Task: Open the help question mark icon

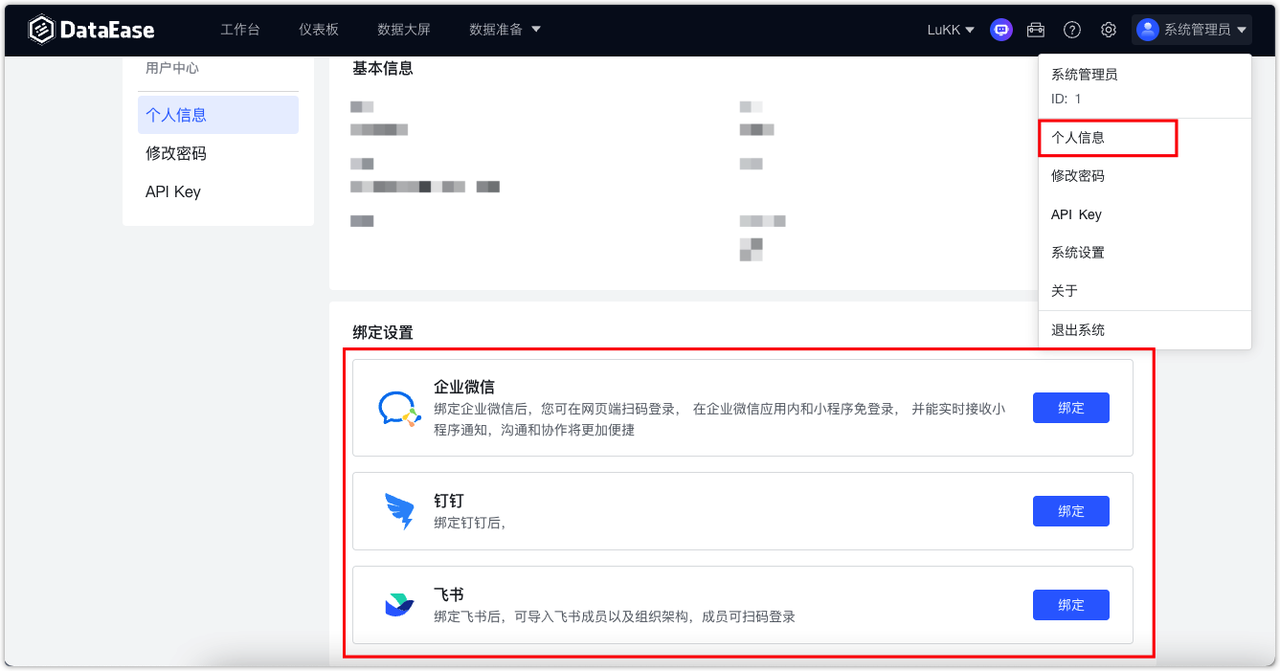Action: pyautogui.click(x=1072, y=30)
